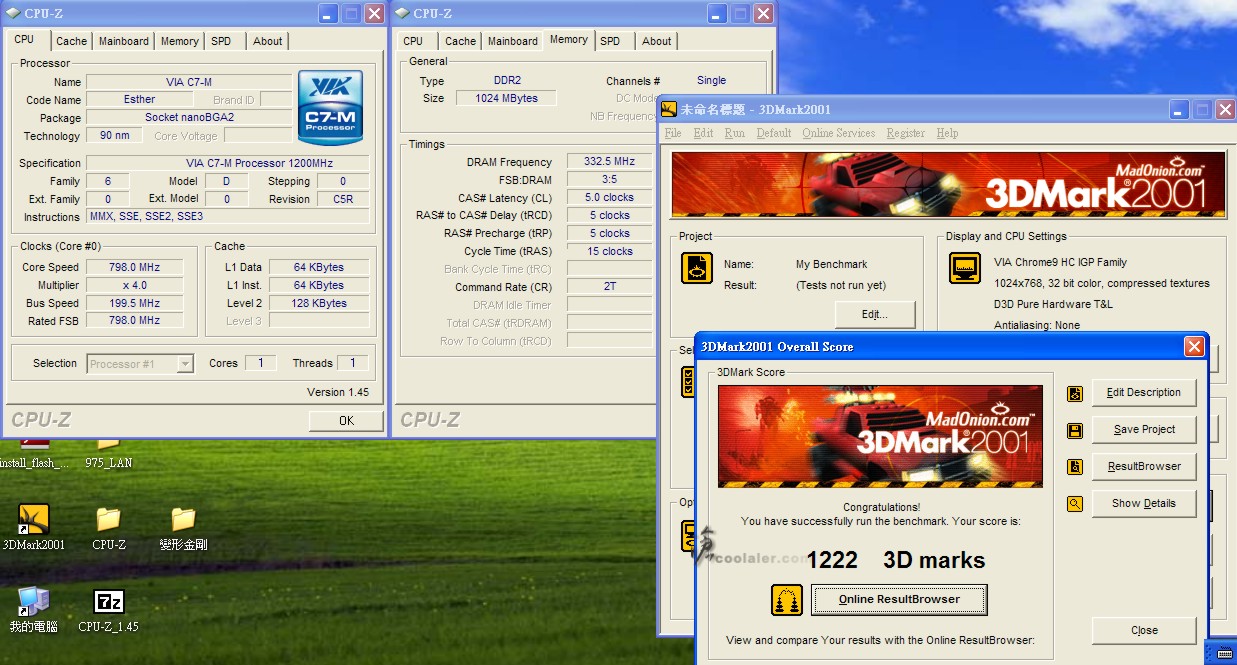Click the Command Rate 2T field

coord(609,287)
